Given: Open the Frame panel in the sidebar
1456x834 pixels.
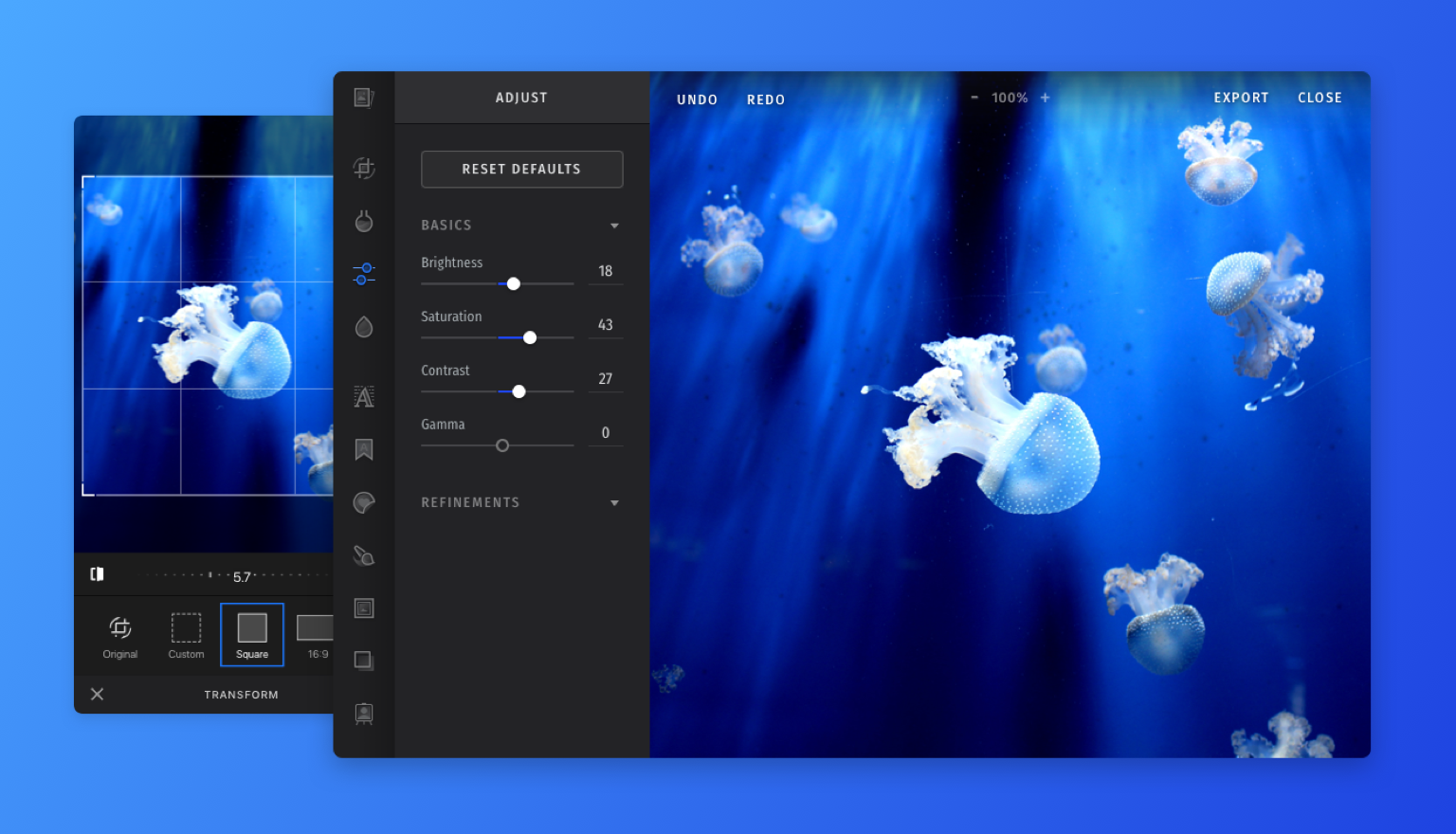Looking at the screenshot, I should 364,607.
